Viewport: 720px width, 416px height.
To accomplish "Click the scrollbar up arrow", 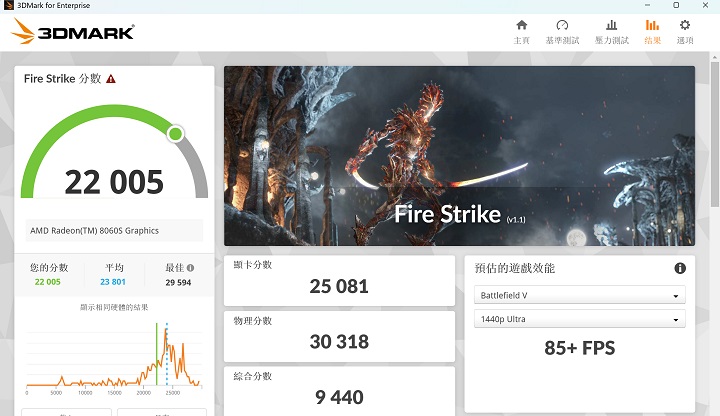I will pos(714,57).
